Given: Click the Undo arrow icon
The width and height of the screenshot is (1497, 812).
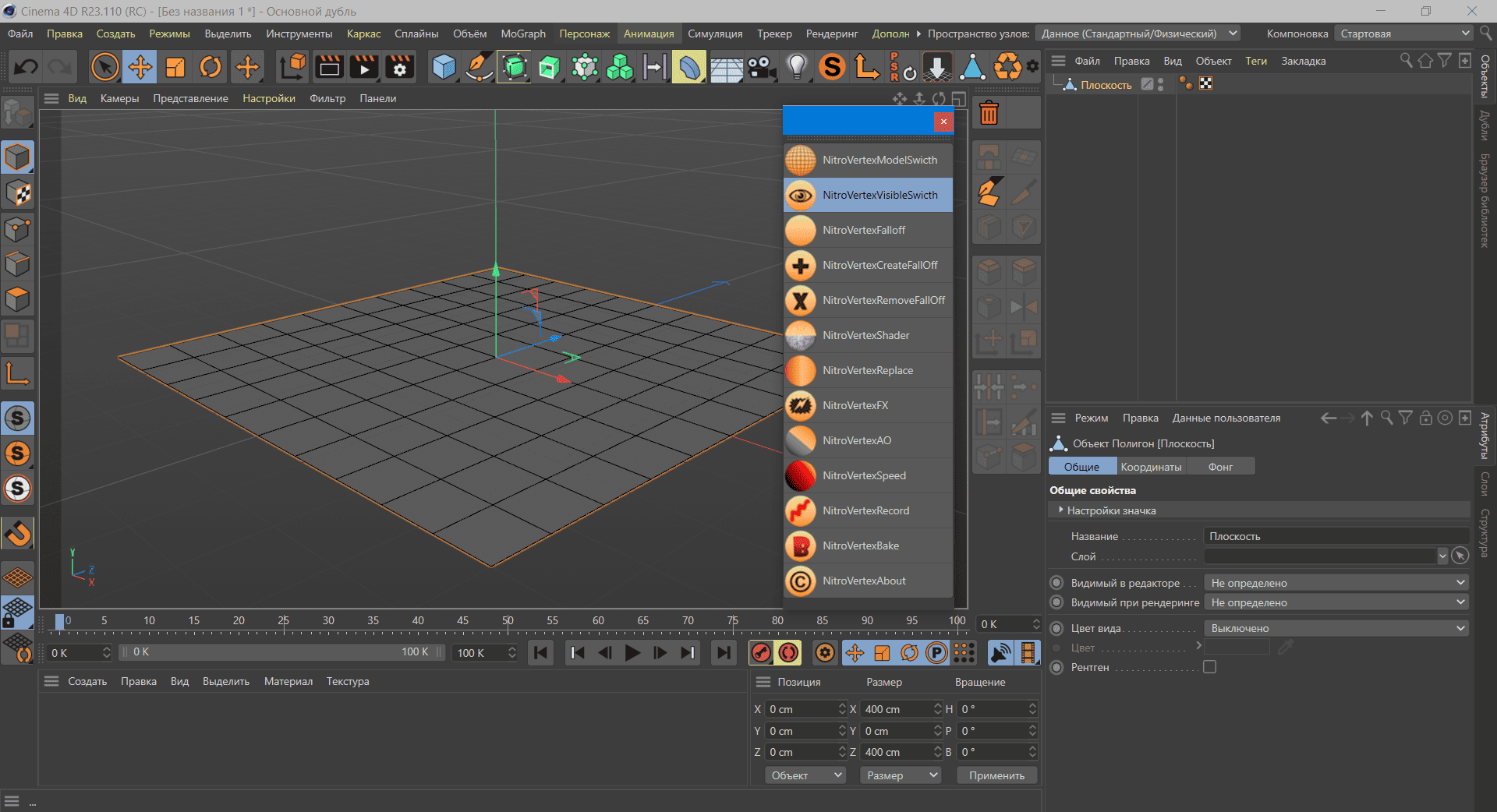Looking at the screenshot, I should [26, 67].
